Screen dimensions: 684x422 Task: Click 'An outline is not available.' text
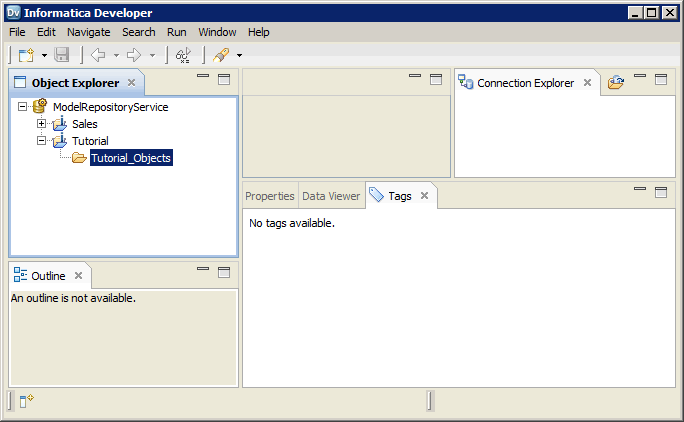tap(73, 298)
